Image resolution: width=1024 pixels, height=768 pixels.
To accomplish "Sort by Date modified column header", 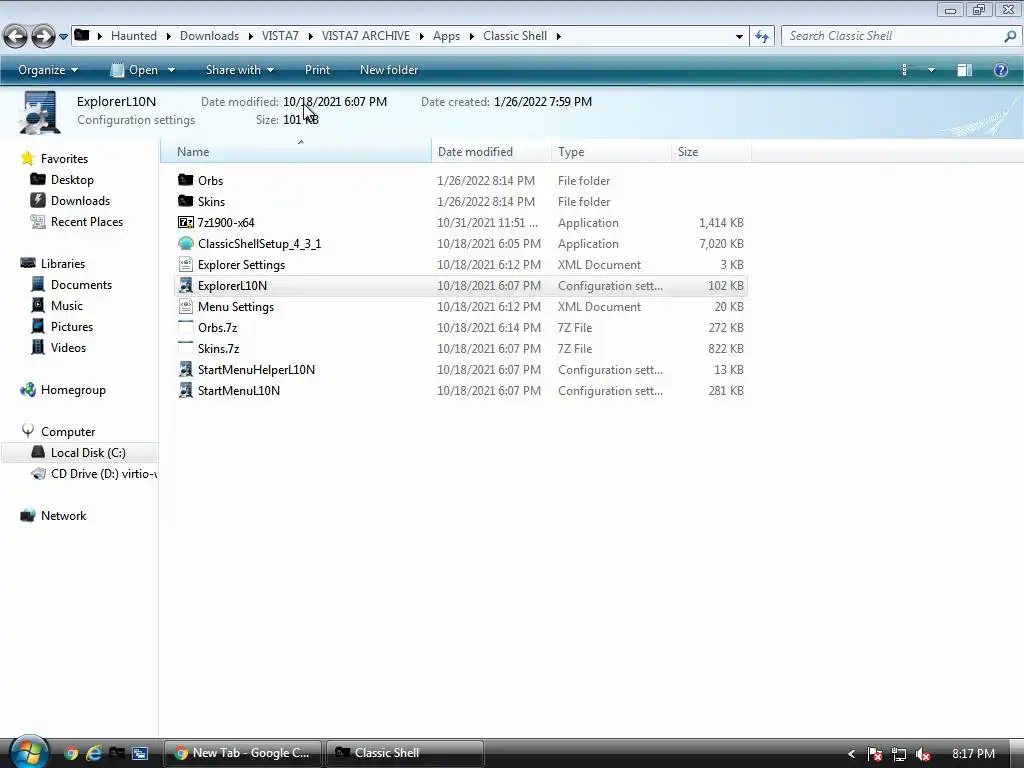I will pos(492,152).
